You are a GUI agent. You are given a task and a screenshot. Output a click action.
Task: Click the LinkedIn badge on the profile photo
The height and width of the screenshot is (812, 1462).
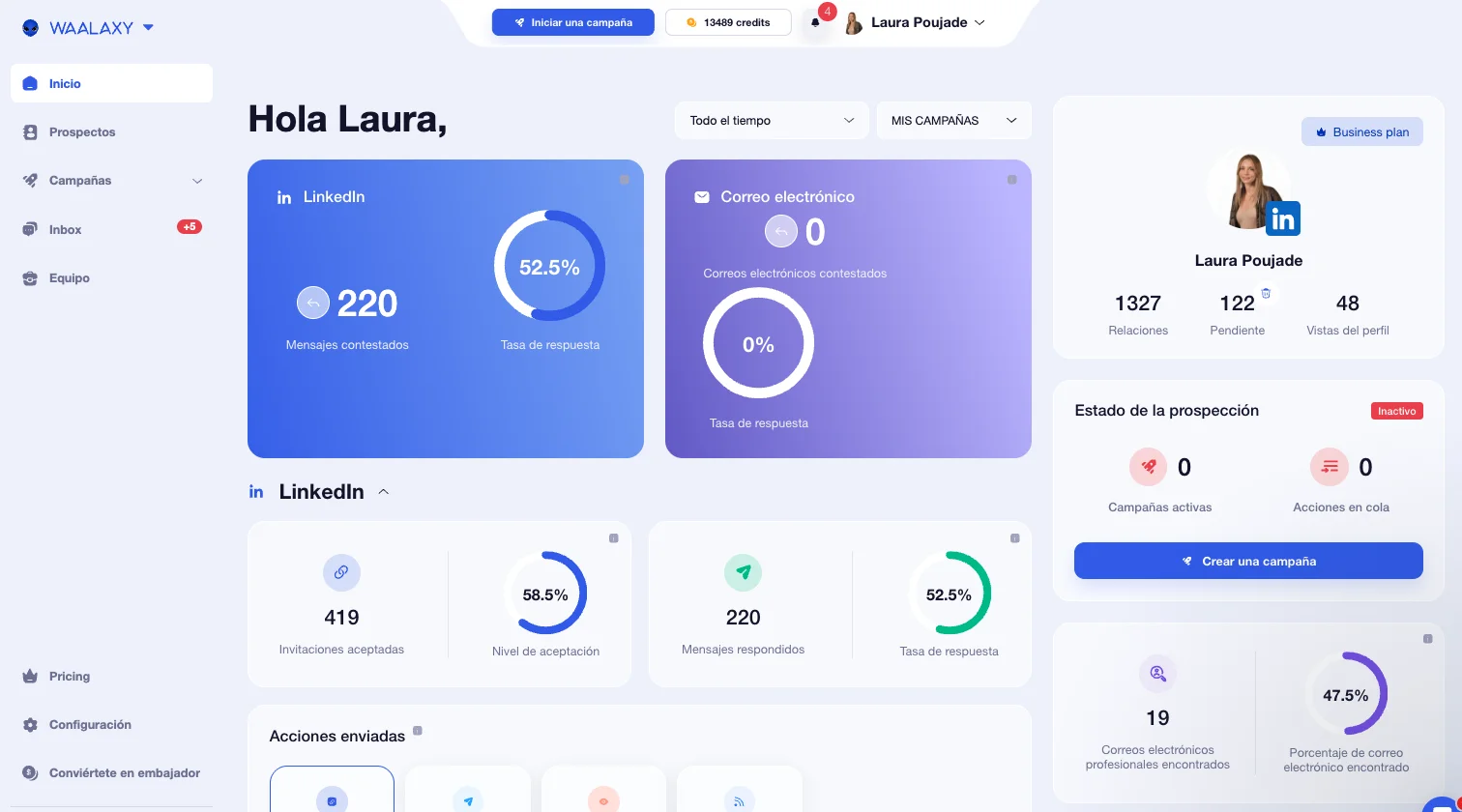point(1283,219)
